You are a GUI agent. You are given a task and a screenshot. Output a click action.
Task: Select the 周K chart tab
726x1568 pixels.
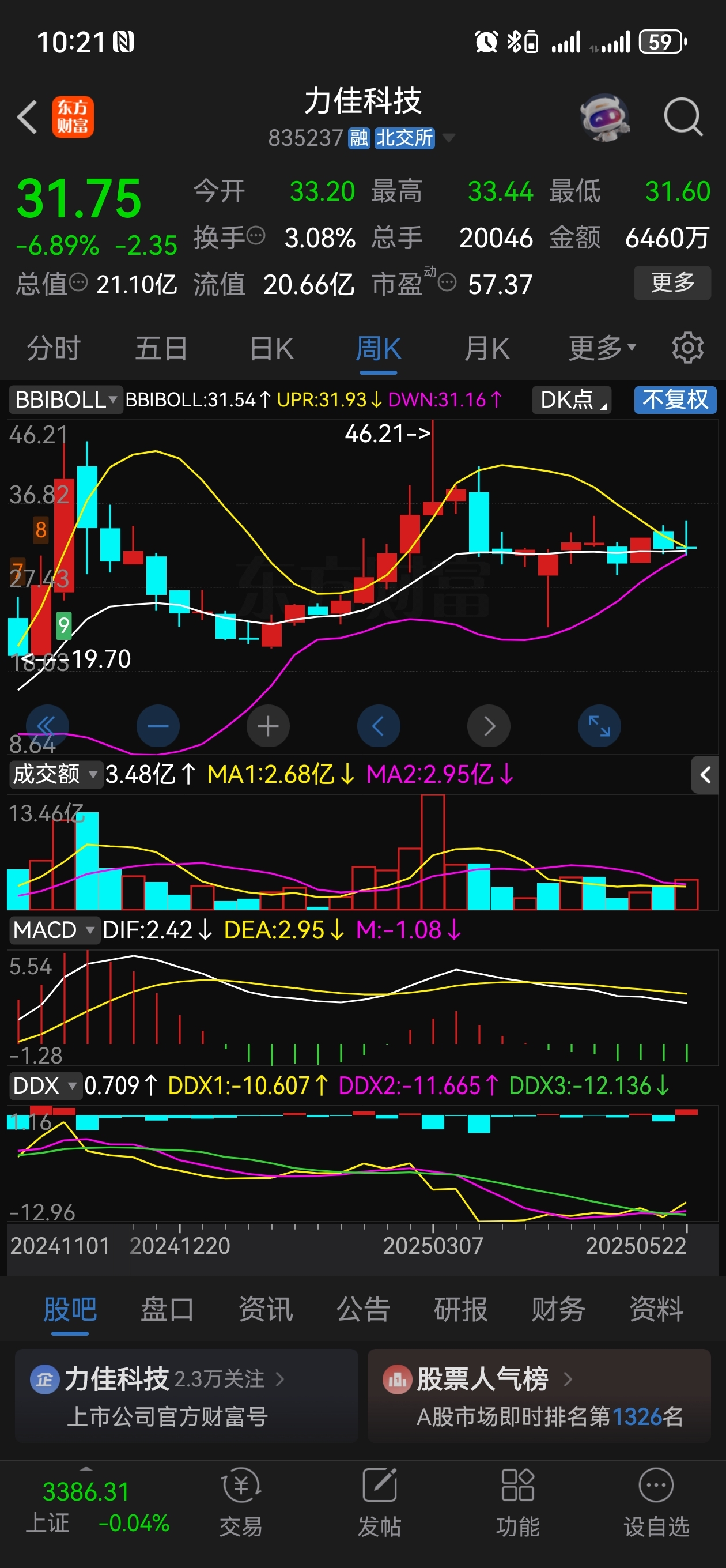378,348
